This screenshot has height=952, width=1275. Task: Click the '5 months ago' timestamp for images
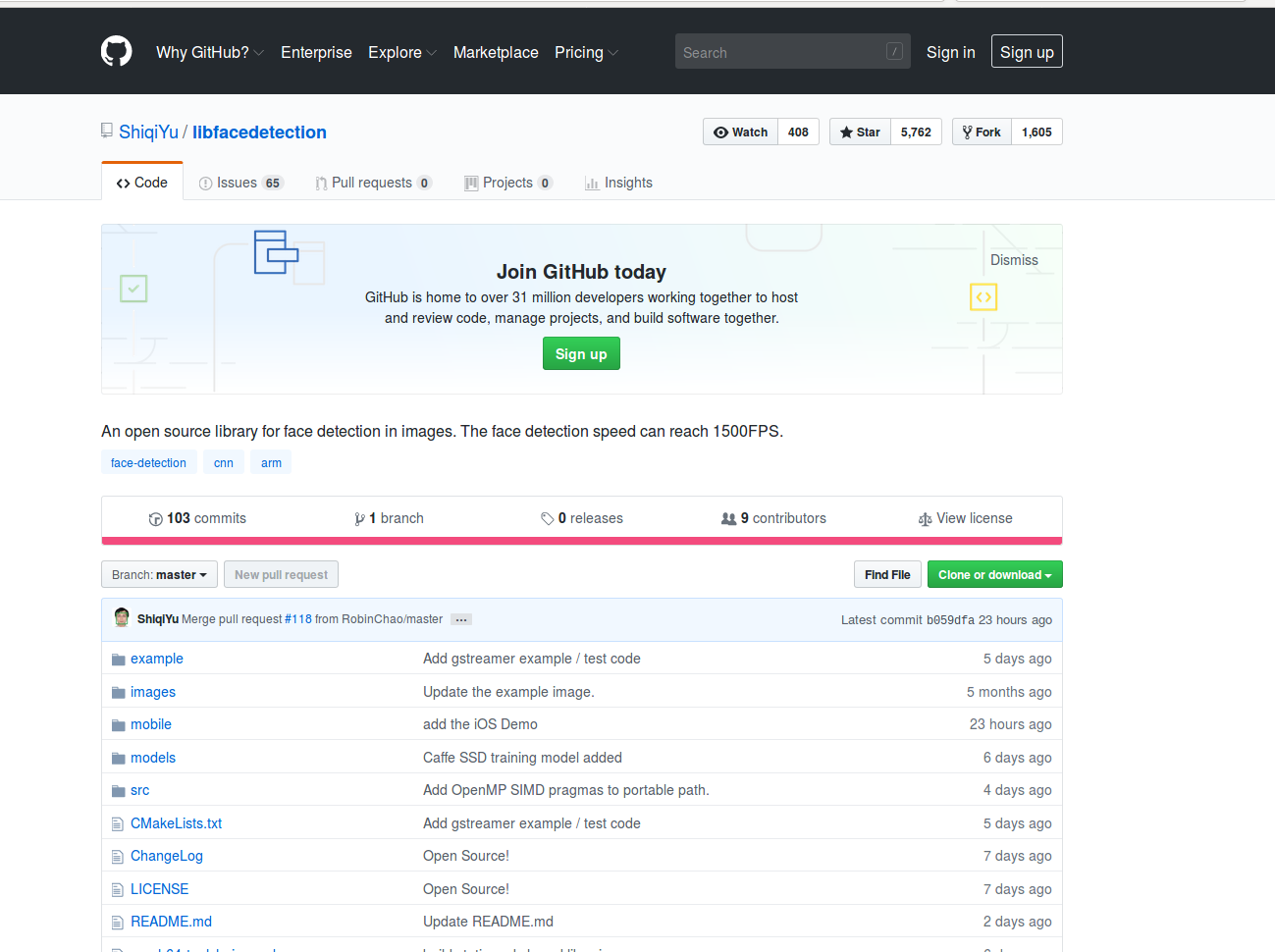[1009, 692]
